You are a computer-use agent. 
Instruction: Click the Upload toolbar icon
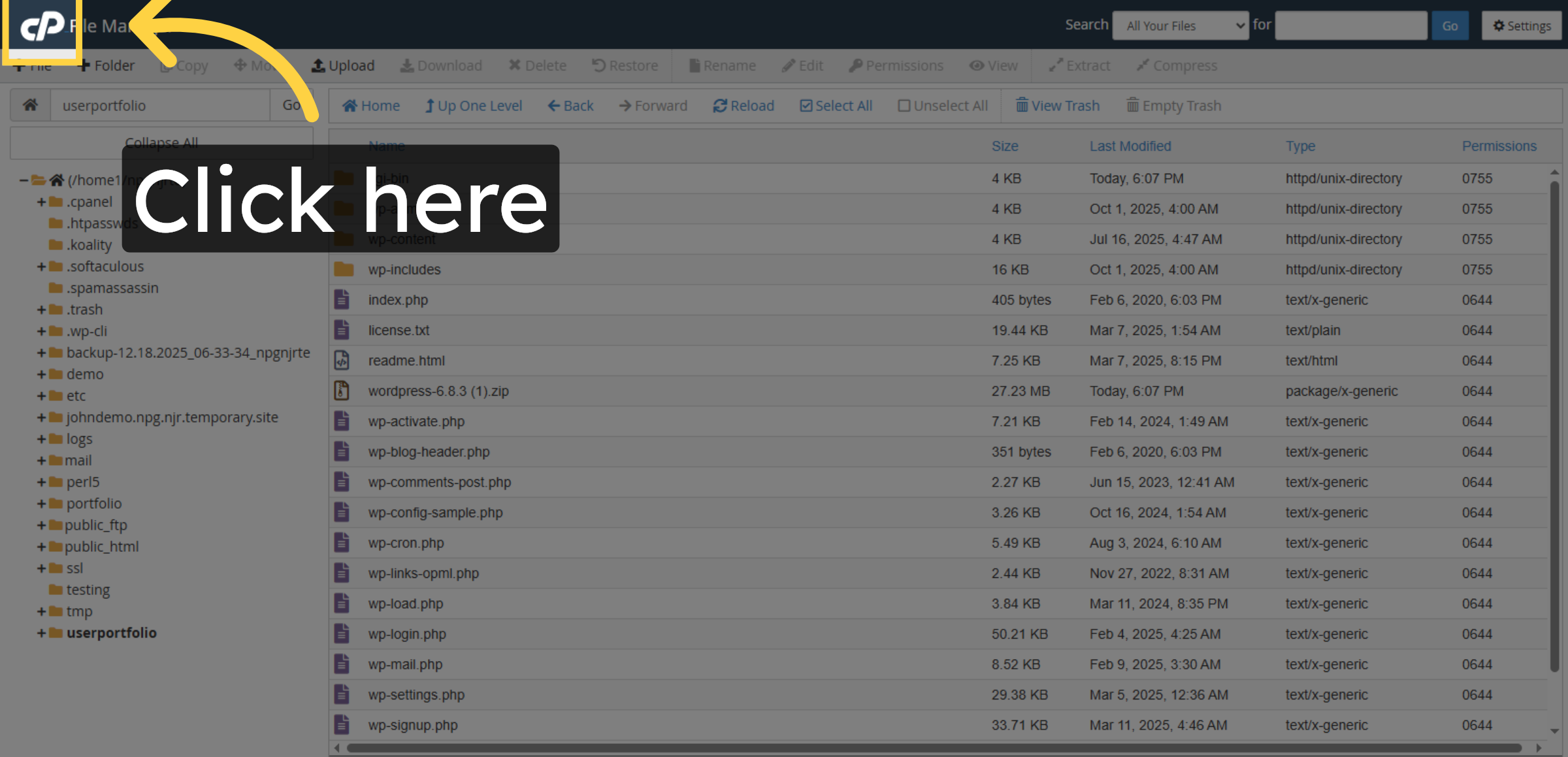(x=318, y=66)
